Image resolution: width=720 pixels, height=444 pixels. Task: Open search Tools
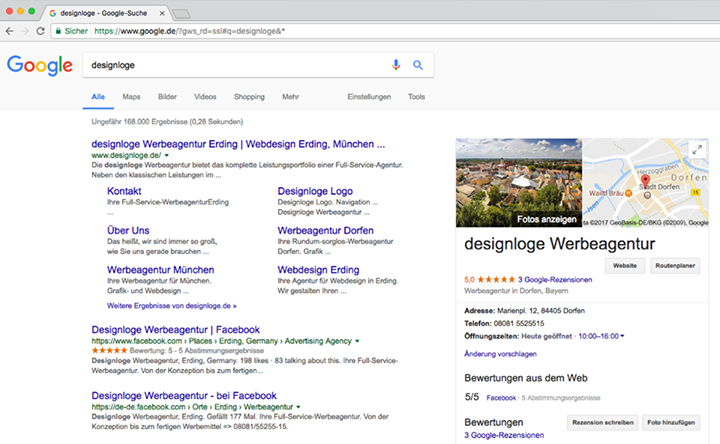tap(416, 97)
